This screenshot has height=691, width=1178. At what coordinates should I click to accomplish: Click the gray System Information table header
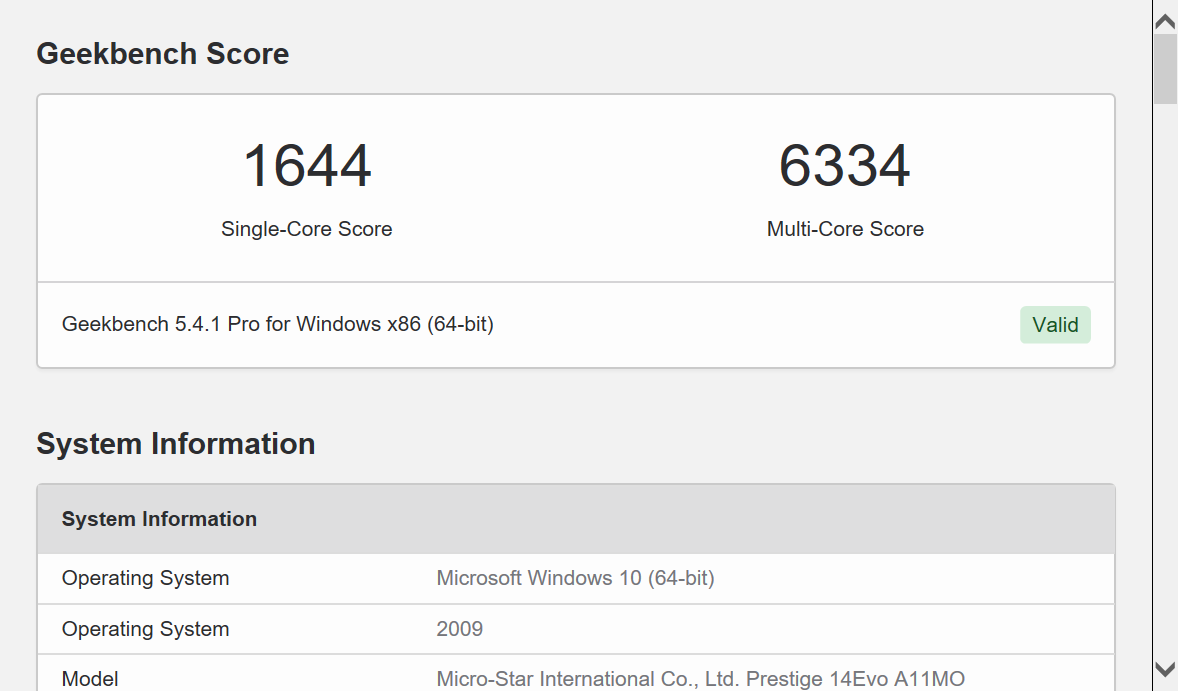(159, 519)
